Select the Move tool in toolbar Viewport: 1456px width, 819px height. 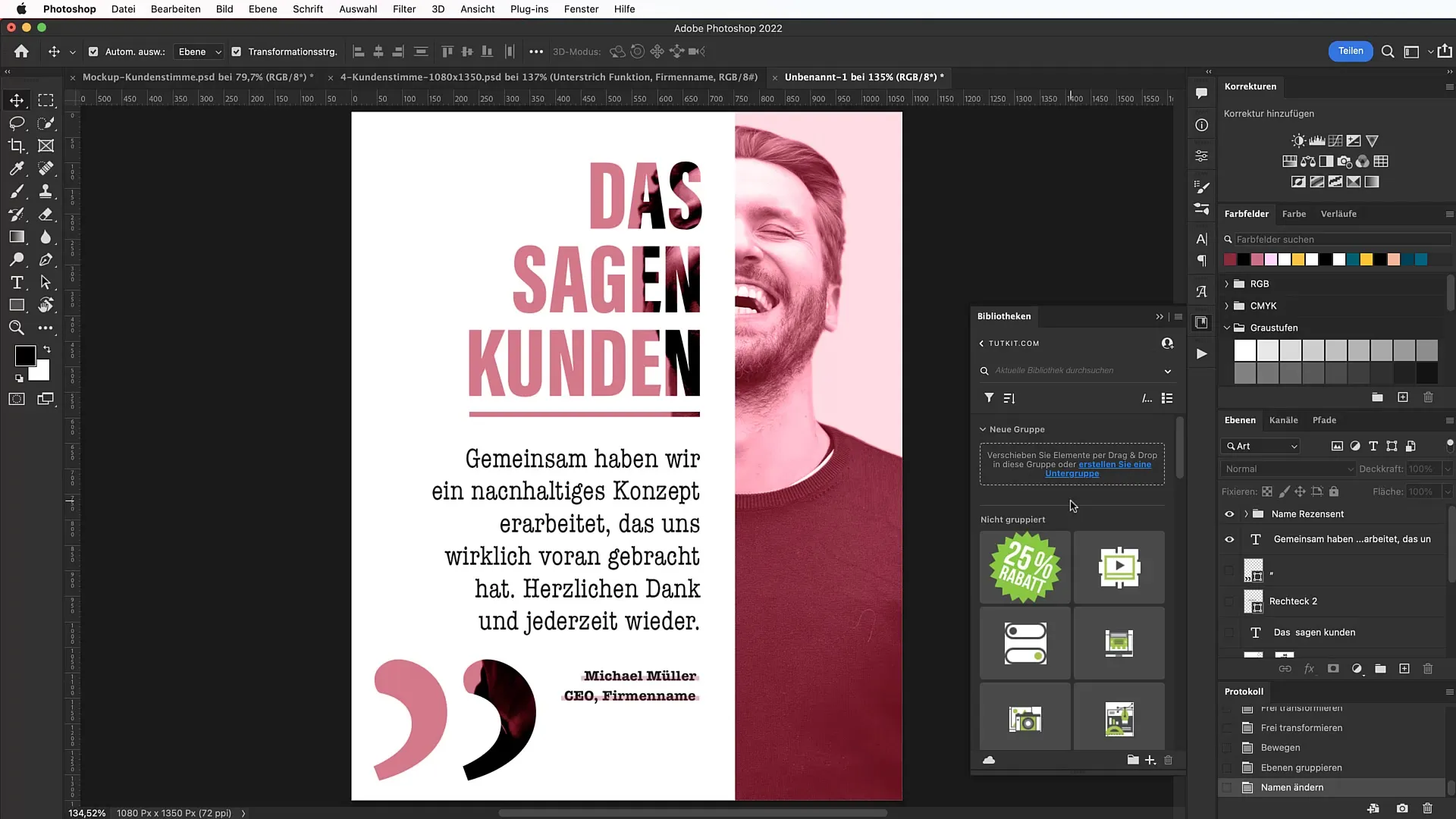pyautogui.click(x=15, y=99)
